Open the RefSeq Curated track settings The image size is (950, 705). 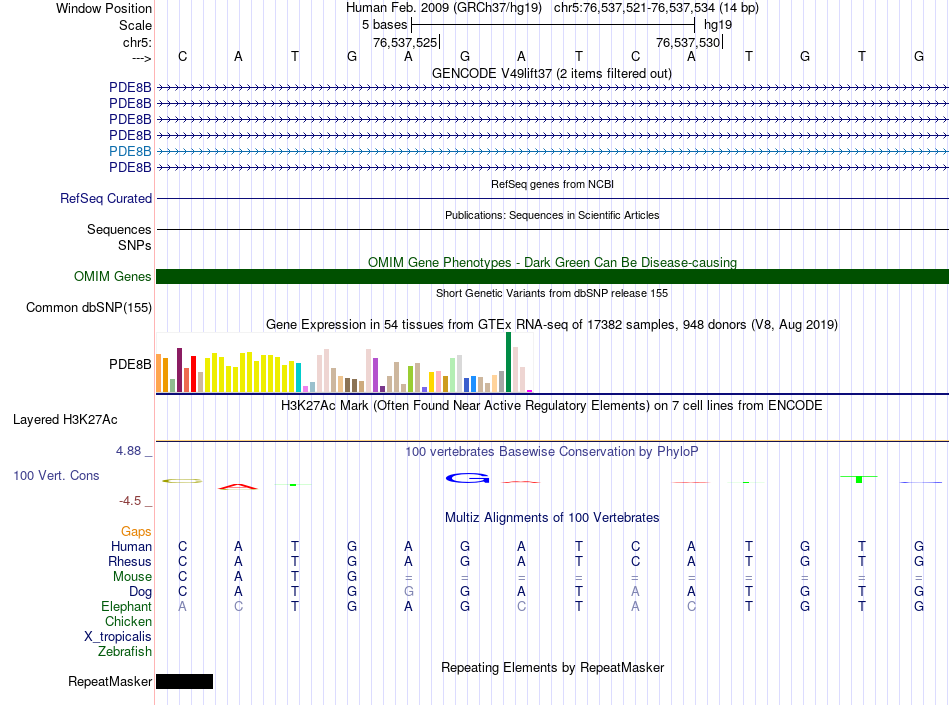tap(106, 199)
